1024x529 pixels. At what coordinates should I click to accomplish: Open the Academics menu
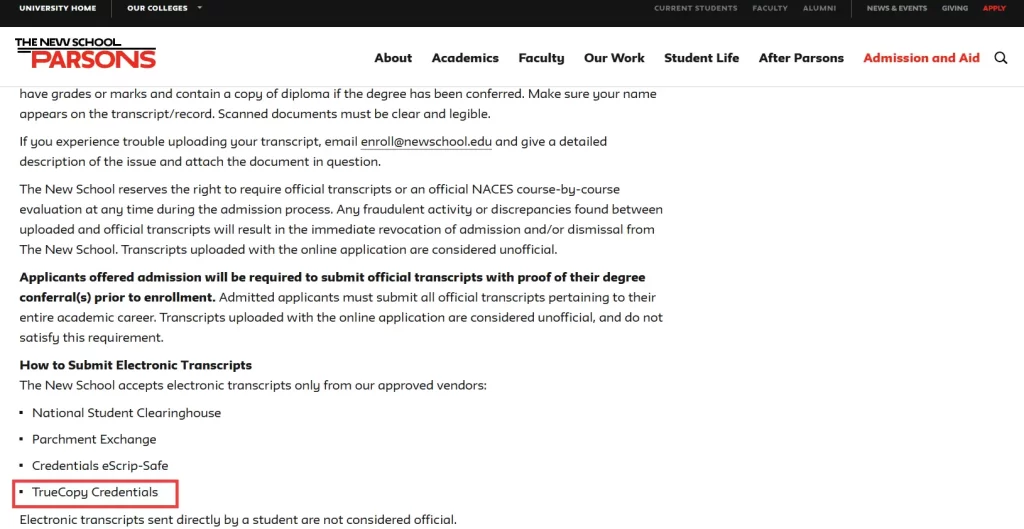coord(465,58)
